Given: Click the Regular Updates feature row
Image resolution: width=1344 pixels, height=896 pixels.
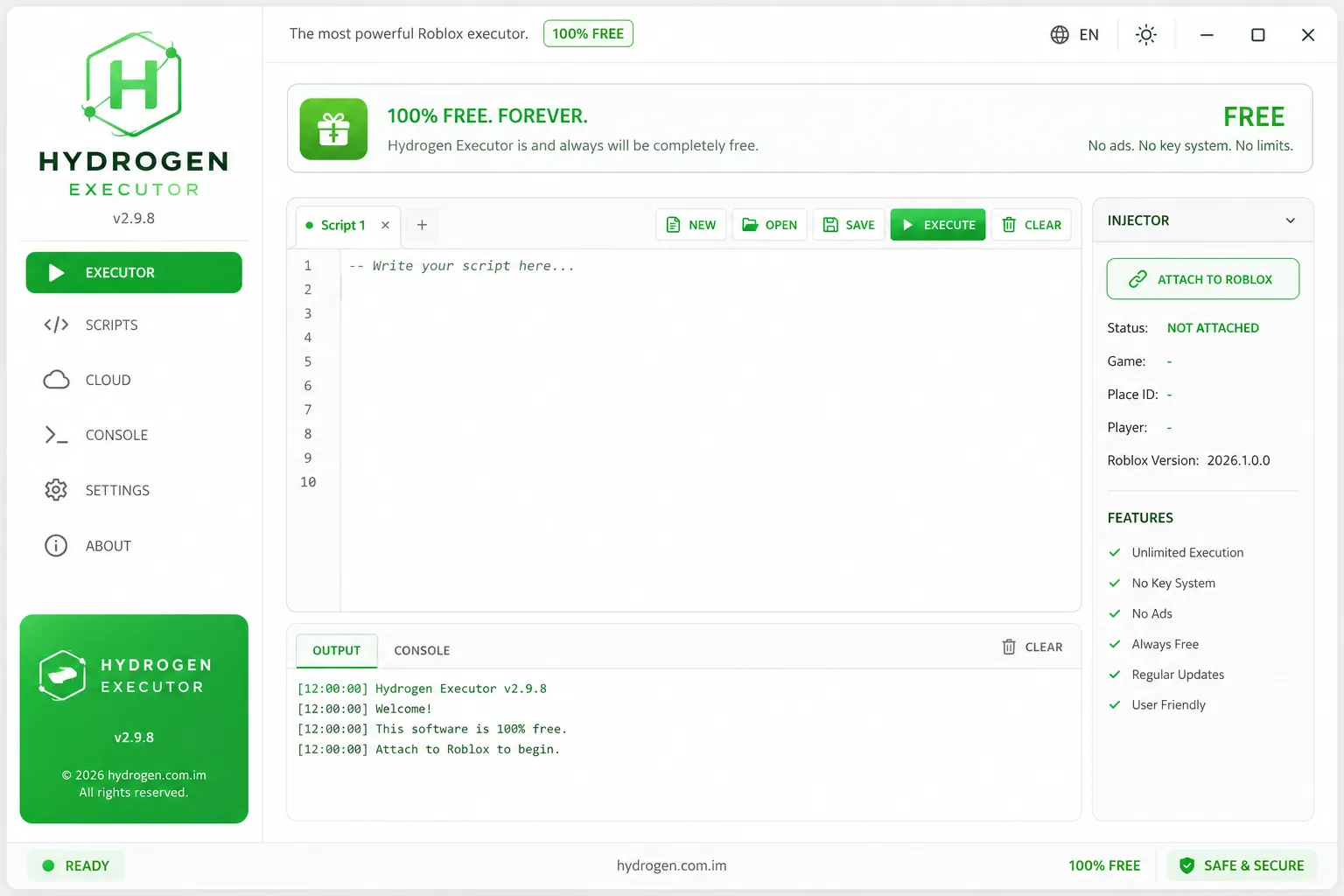Looking at the screenshot, I should pos(1166,675).
